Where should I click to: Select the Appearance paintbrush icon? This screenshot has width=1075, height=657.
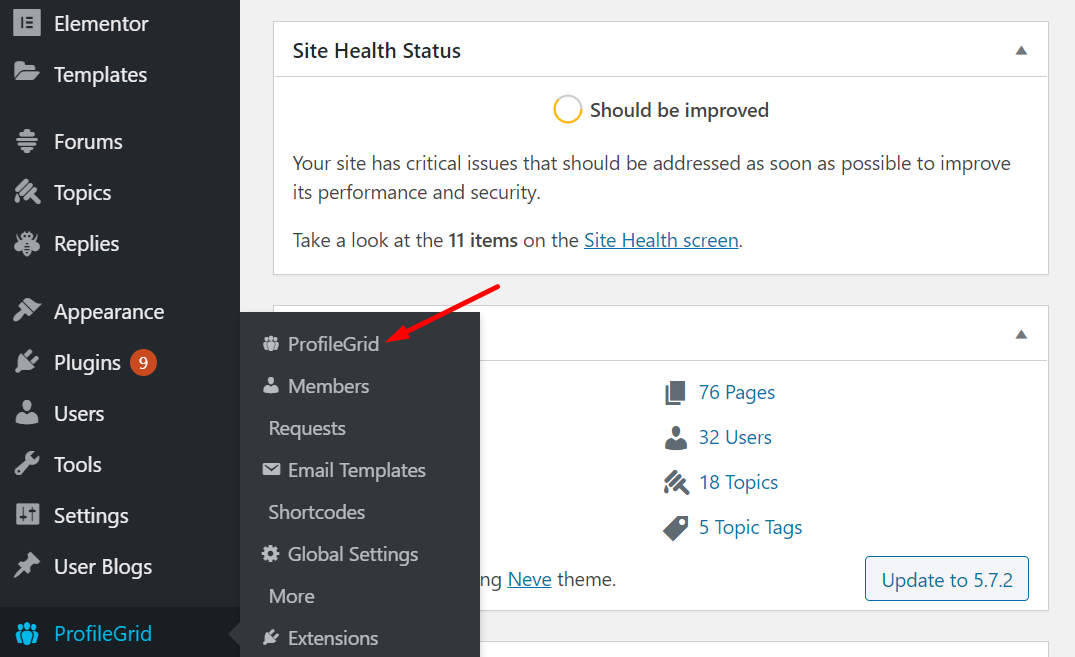25,310
